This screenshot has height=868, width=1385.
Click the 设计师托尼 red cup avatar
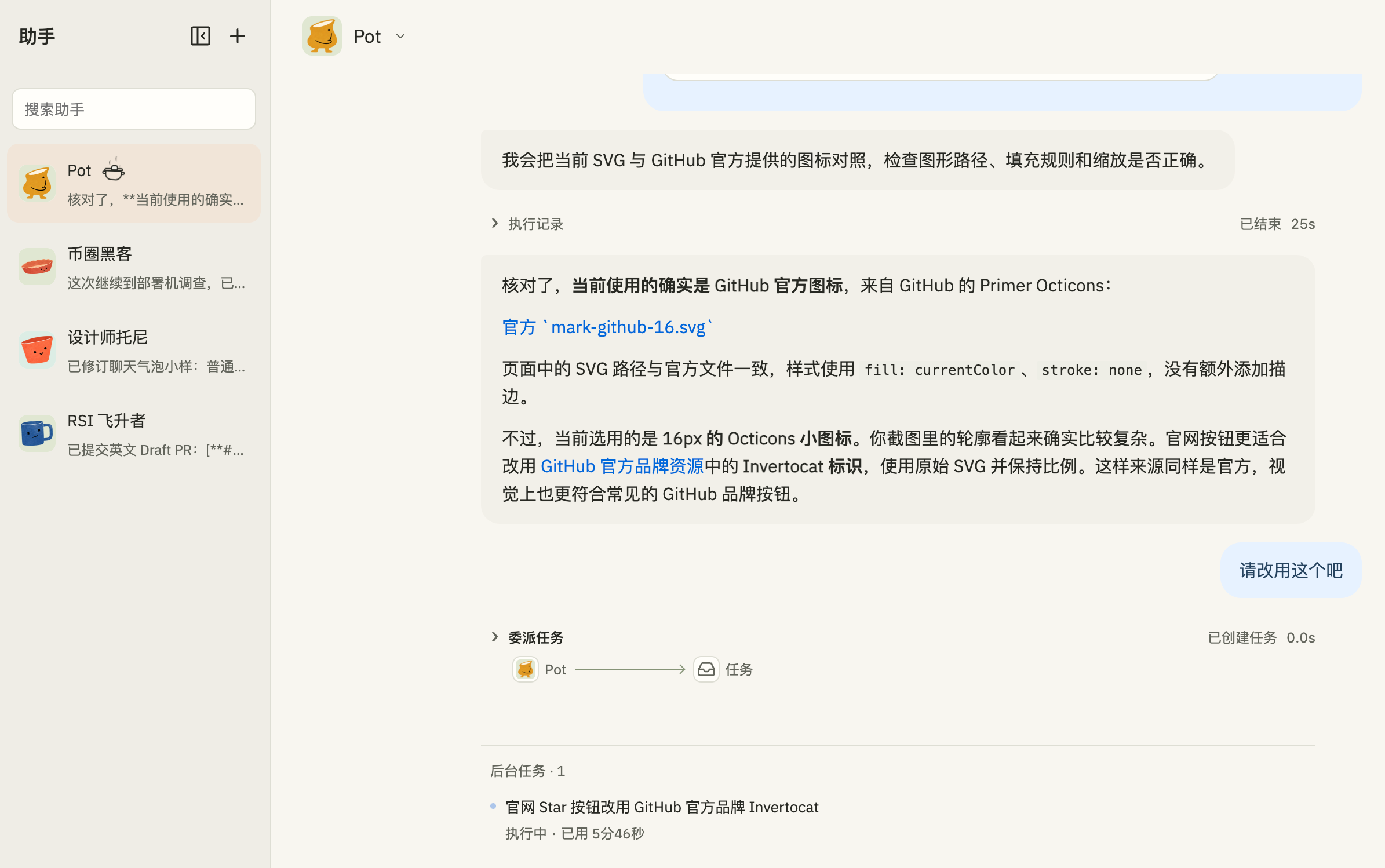pos(37,350)
